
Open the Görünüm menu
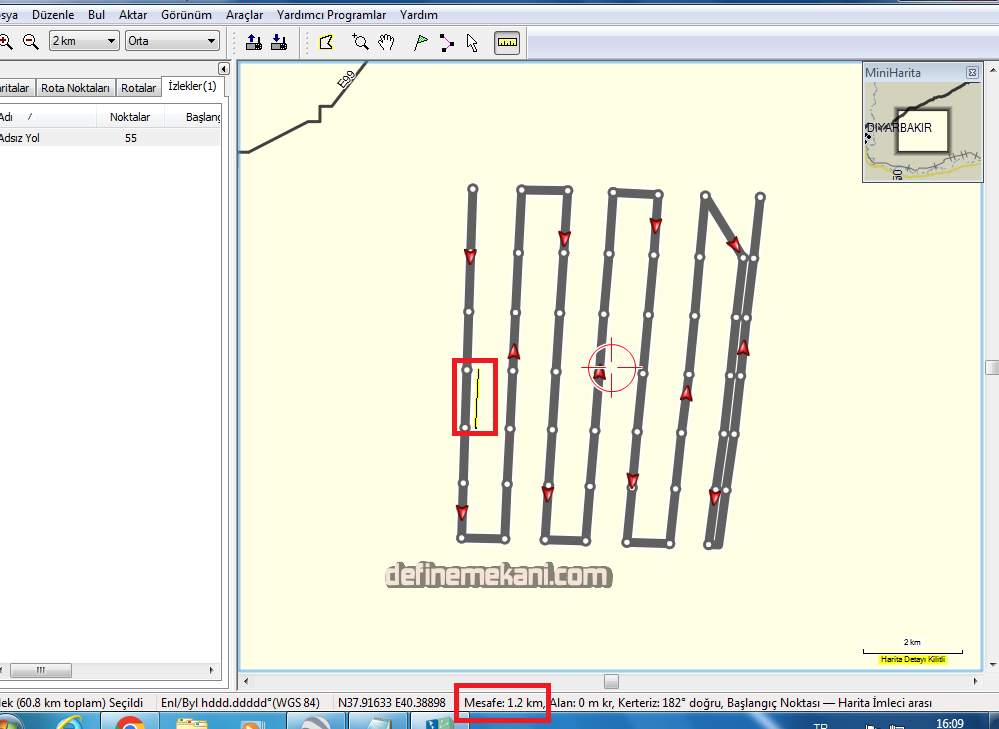click(x=186, y=15)
